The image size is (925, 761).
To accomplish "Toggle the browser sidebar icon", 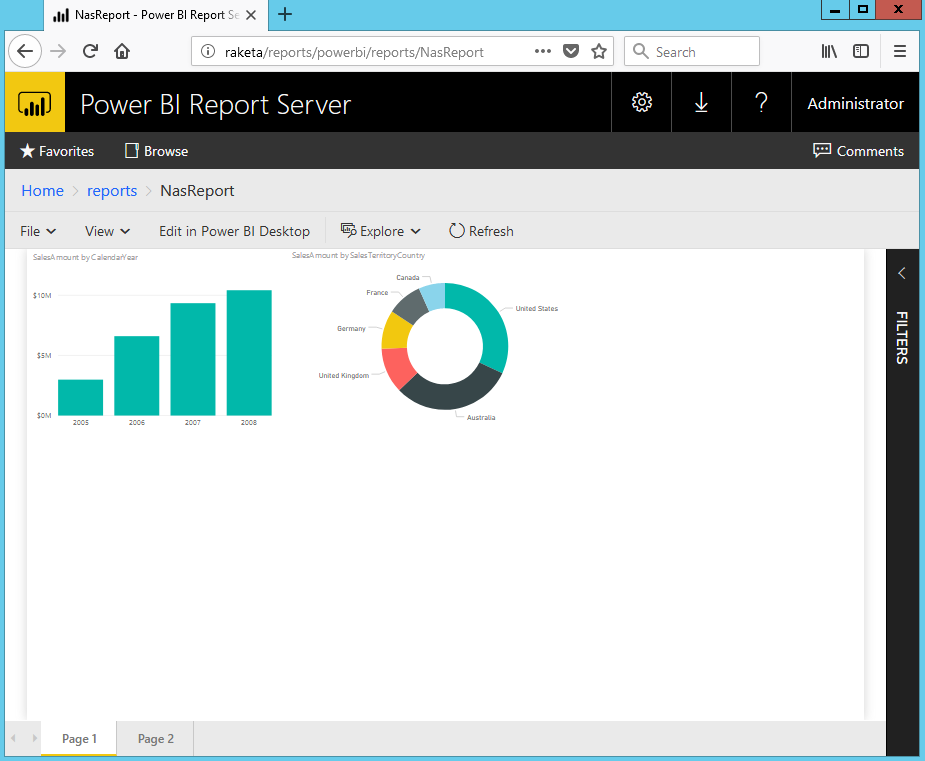I will (x=861, y=51).
